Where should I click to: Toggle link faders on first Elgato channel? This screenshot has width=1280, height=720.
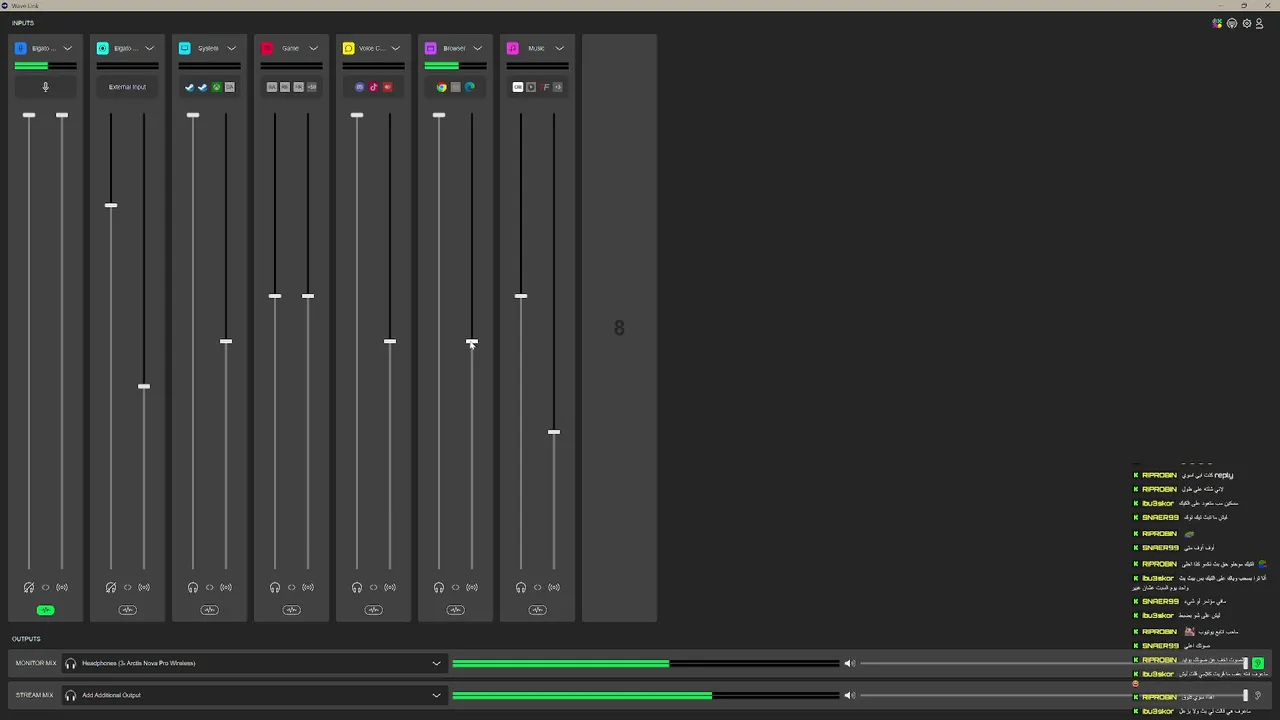[45, 587]
